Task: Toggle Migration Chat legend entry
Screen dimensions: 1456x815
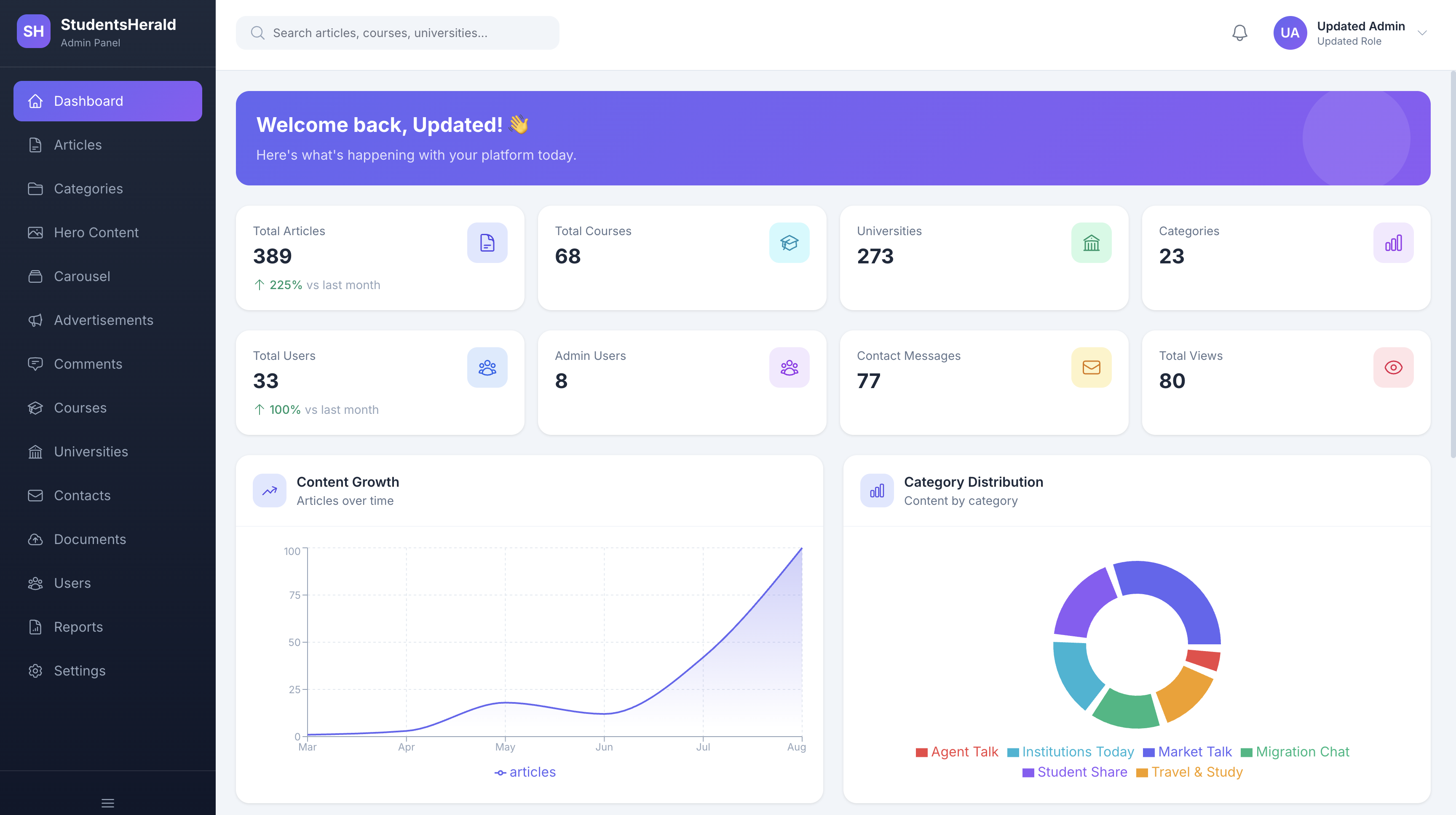Action: [1295, 752]
